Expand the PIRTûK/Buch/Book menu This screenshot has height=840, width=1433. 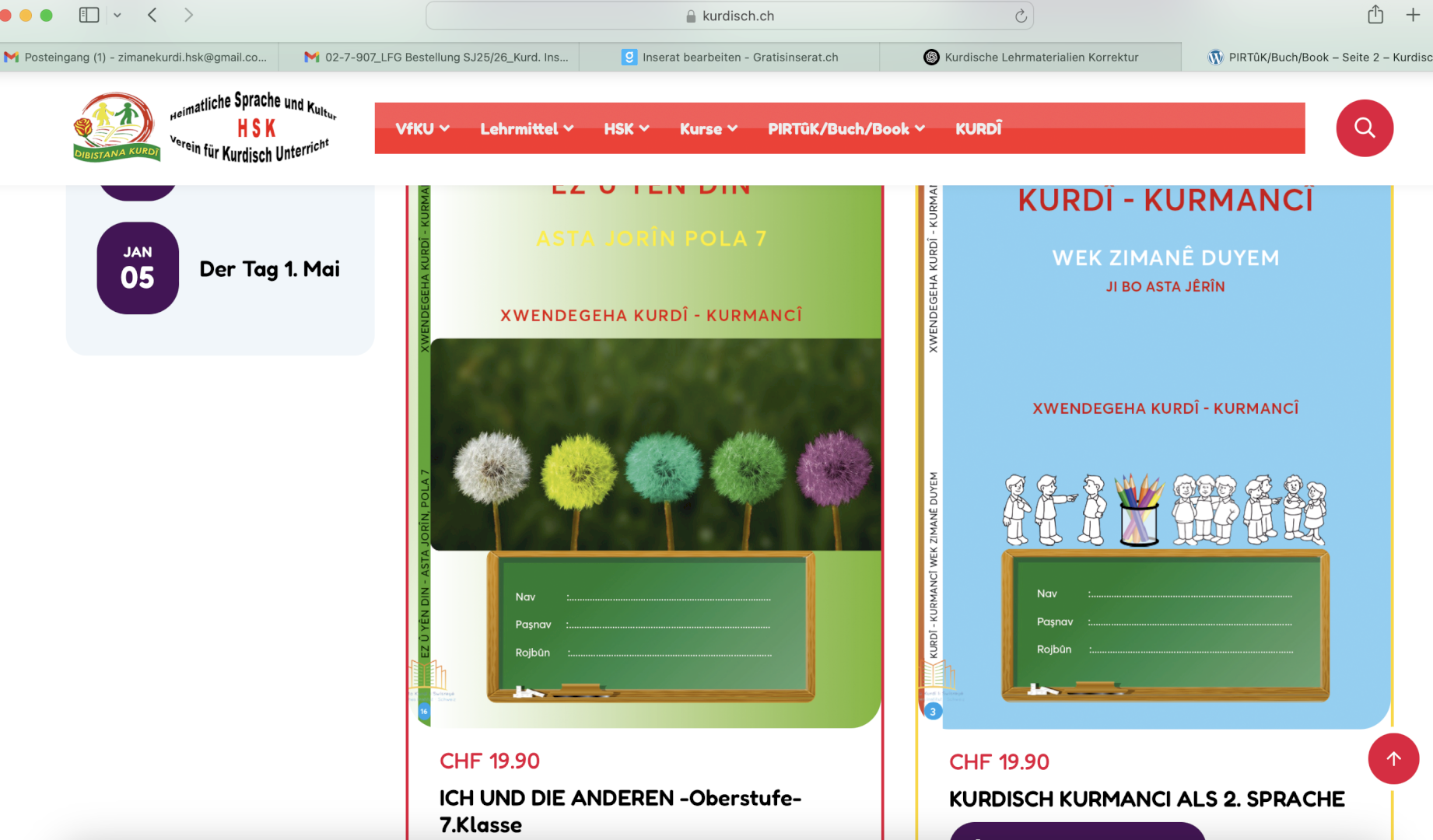(x=846, y=129)
